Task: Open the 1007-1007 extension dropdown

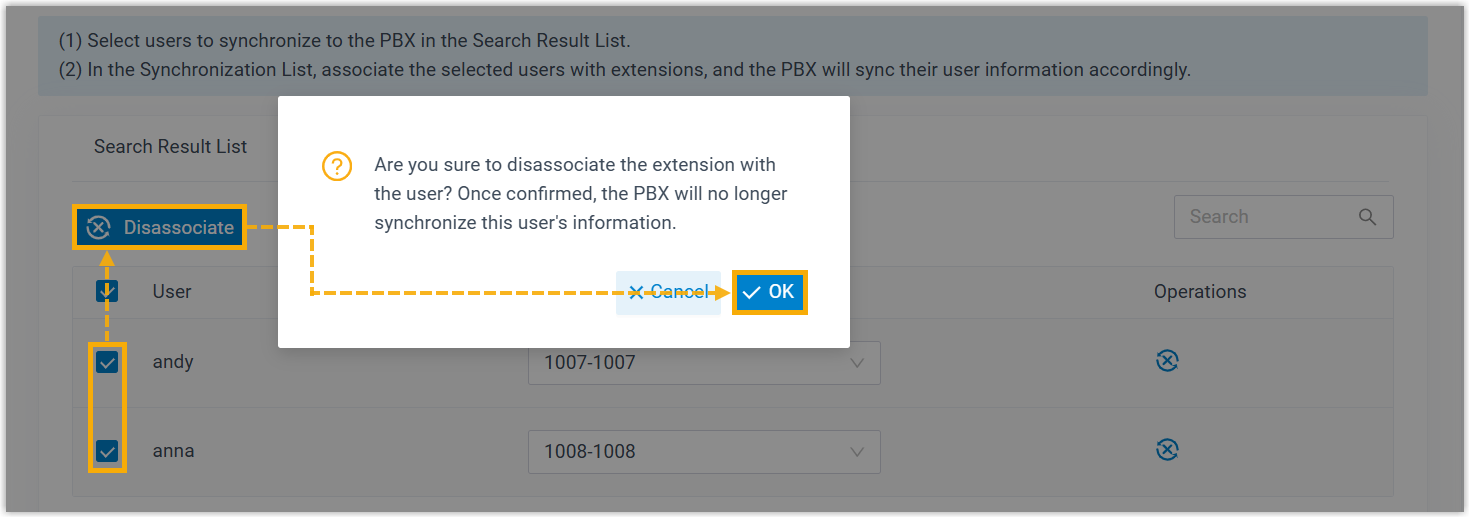Action: [704, 363]
